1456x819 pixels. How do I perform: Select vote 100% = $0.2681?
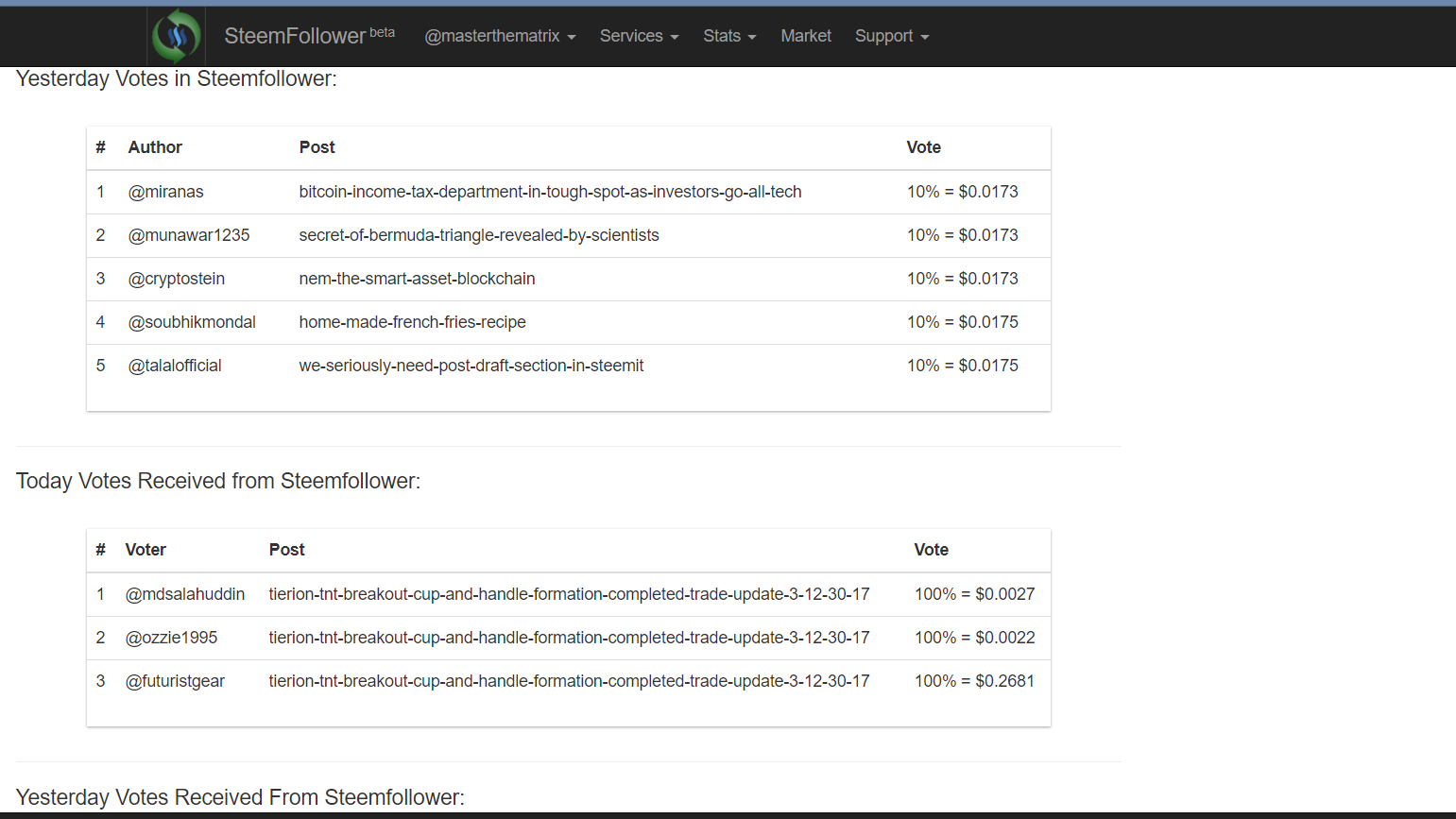tap(975, 681)
